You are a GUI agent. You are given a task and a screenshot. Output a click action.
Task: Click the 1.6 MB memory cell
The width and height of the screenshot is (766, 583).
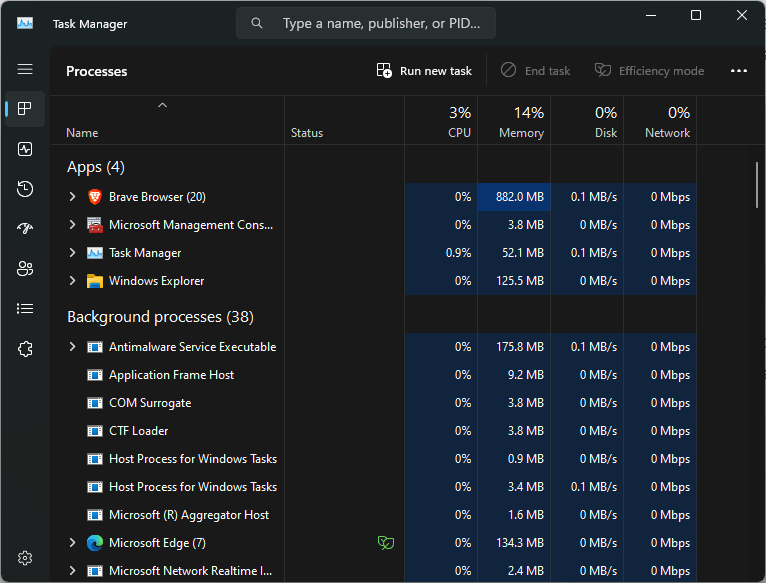tap(514, 515)
